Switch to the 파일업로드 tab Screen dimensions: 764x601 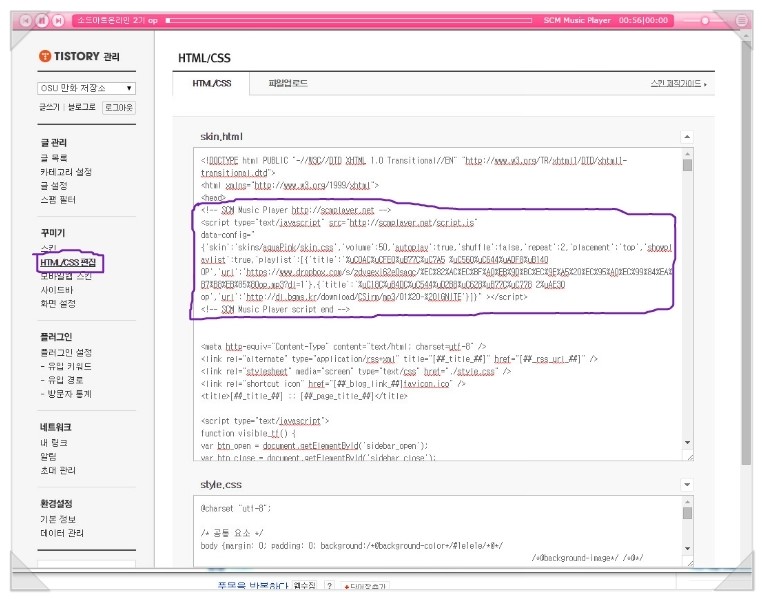[288, 83]
